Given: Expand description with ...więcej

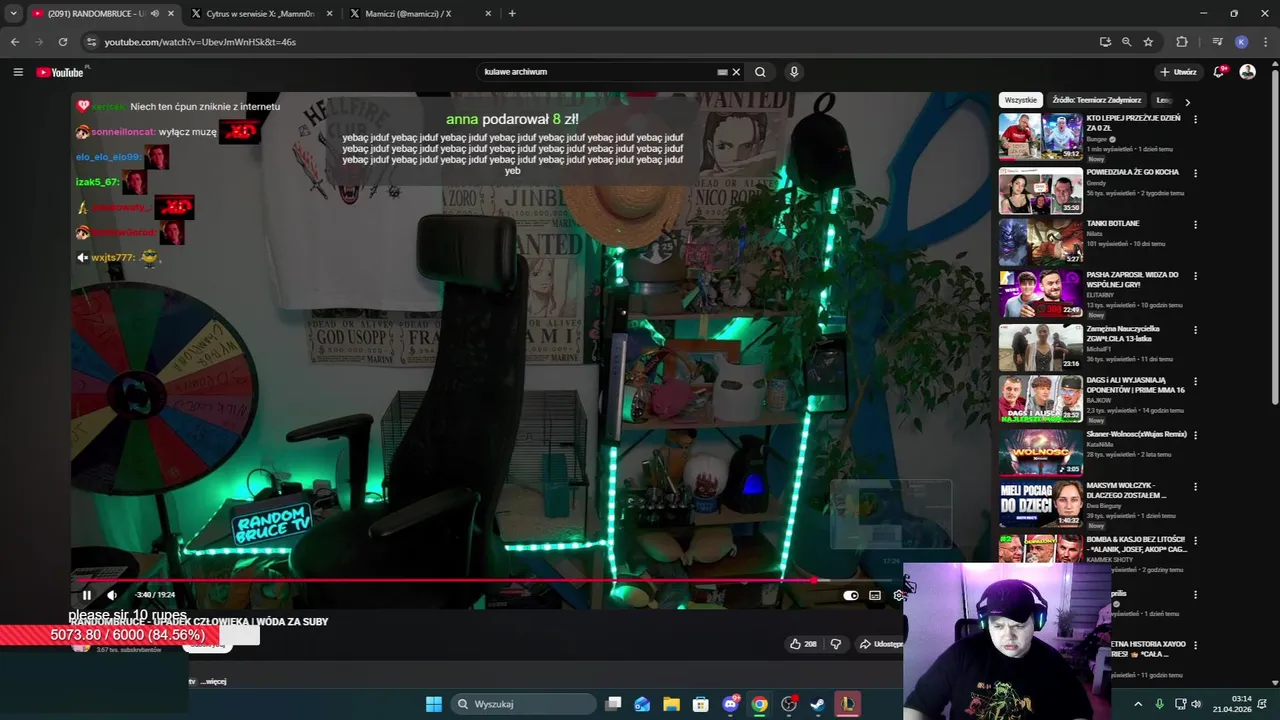Looking at the screenshot, I should (213, 681).
